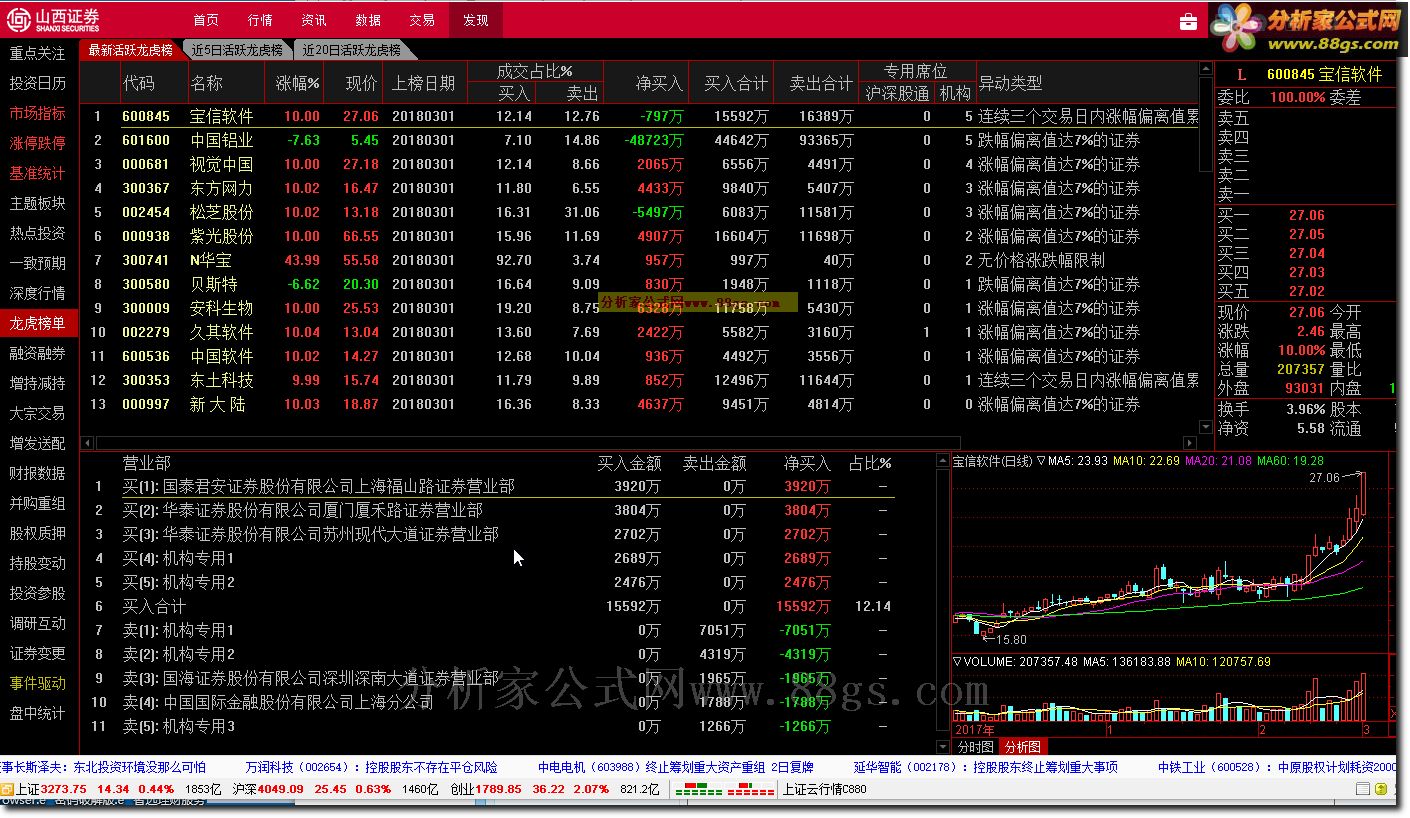Viewport: 1410px width, 818px height.
Task: Switch to 最新活跃龙虎榜 tab
Action: point(131,50)
